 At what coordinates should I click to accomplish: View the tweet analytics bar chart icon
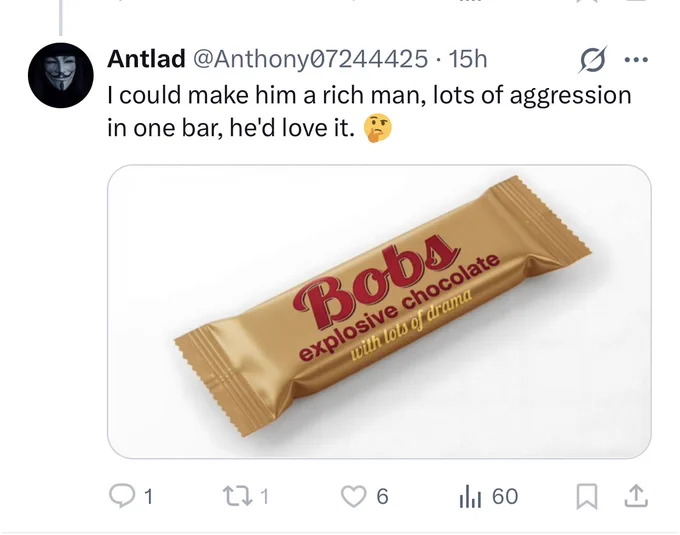click(470, 497)
